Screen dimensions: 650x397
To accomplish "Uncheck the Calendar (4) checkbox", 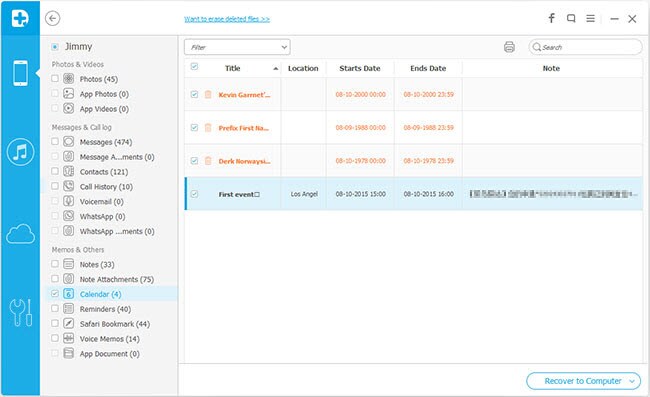I will click(55, 293).
